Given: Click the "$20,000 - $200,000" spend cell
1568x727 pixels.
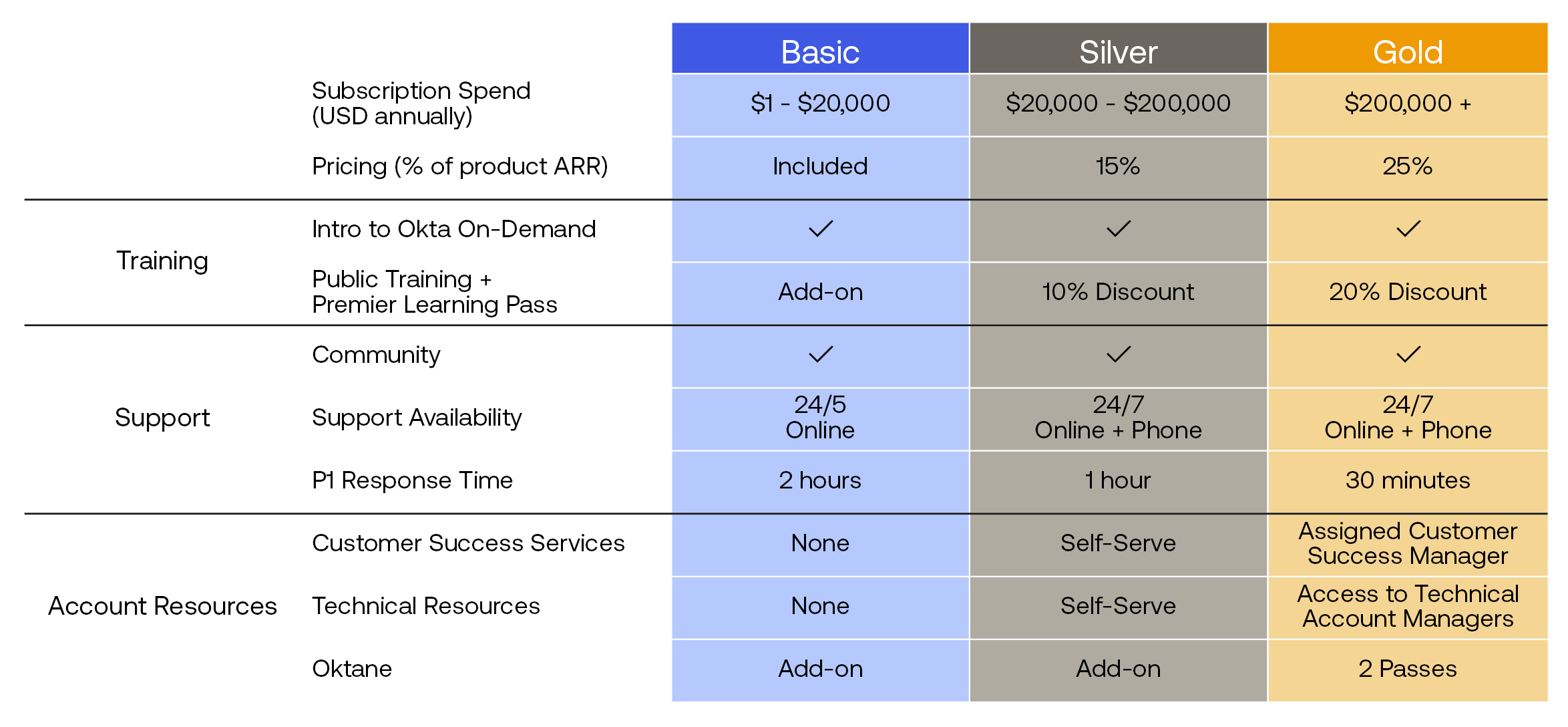Looking at the screenshot, I should pyautogui.click(x=1118, y=104).
